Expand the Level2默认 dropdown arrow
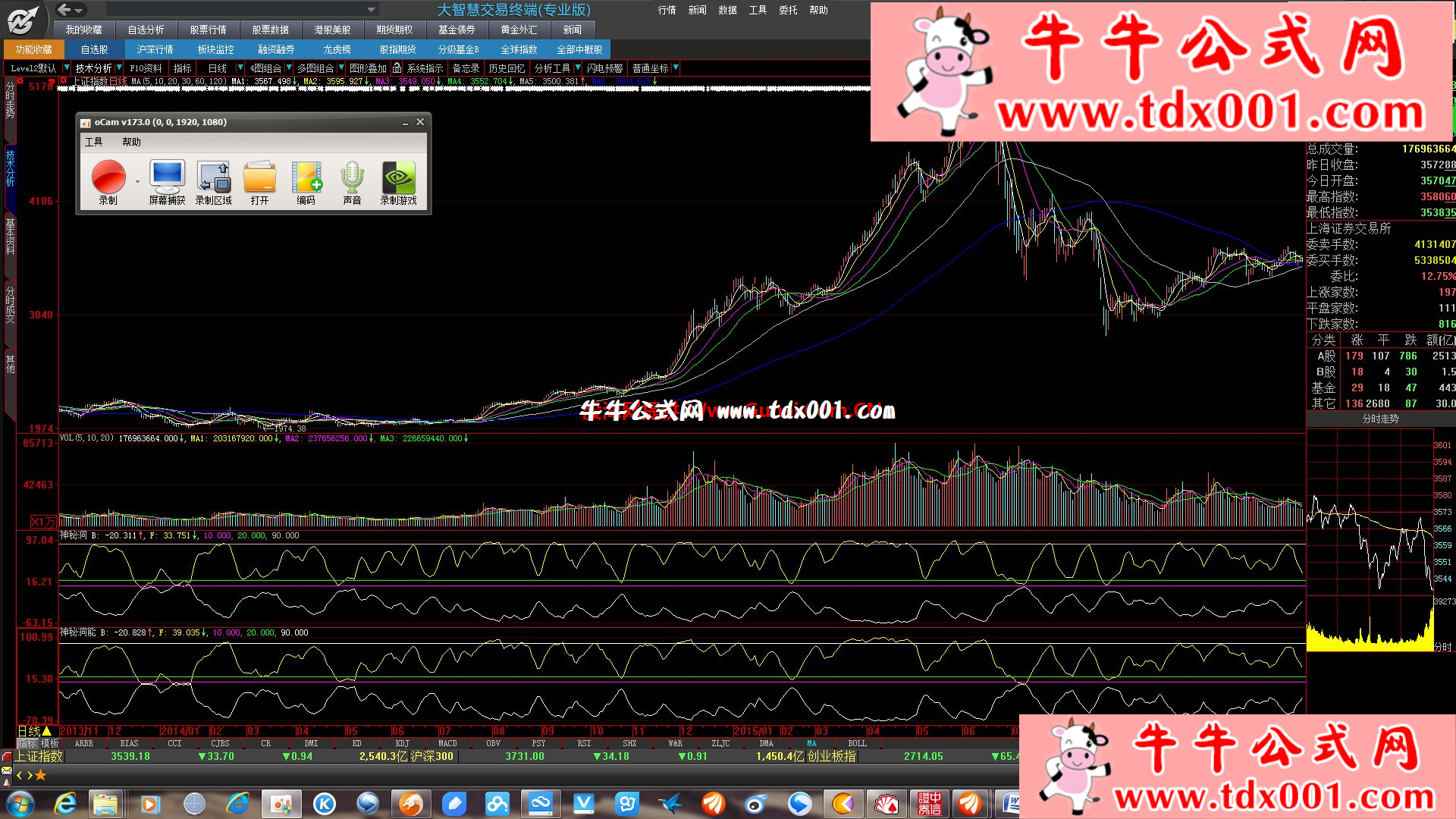The image size is (1456, 819). [x=66, y=67]
